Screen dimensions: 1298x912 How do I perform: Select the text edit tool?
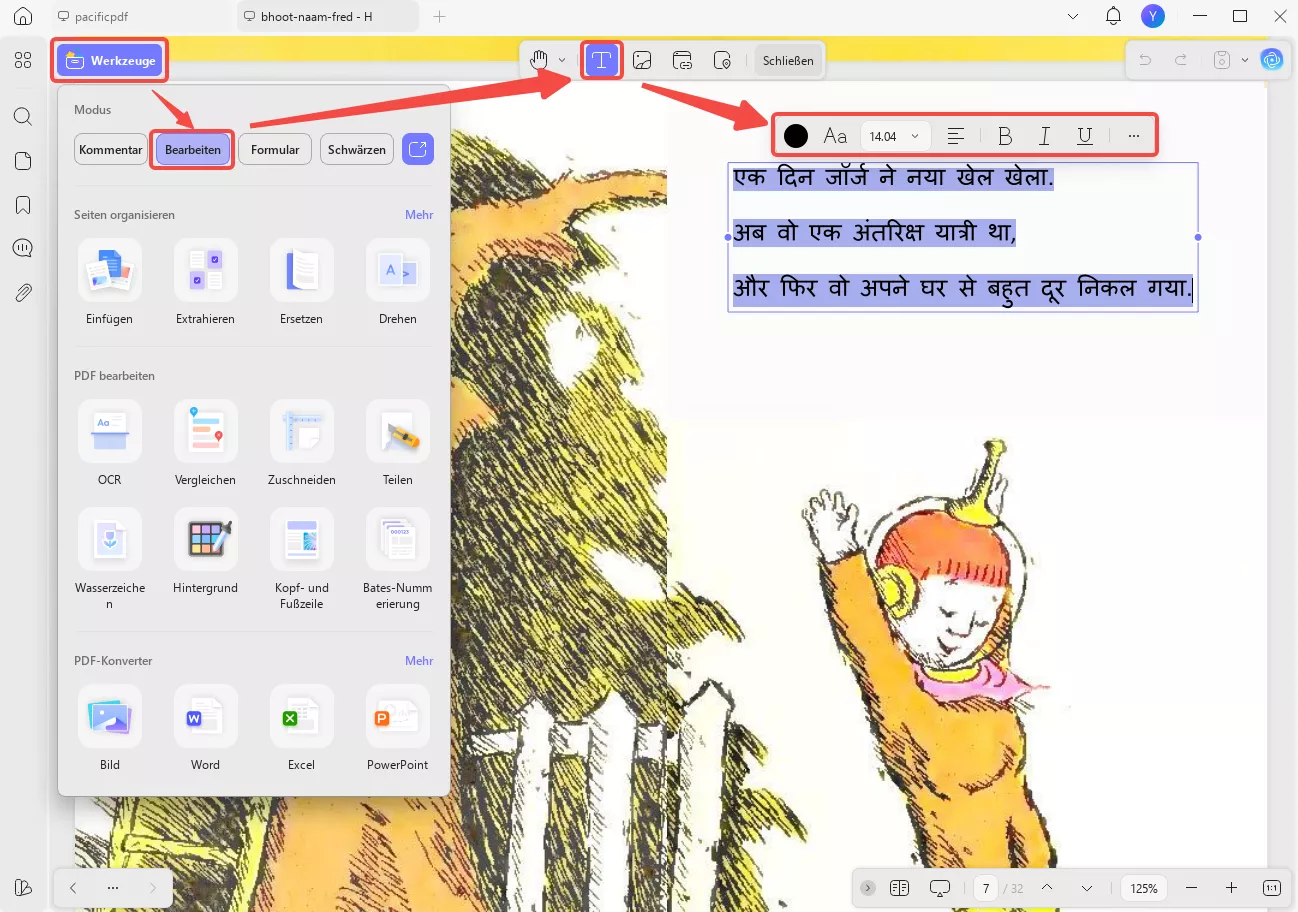click(601, 60)
